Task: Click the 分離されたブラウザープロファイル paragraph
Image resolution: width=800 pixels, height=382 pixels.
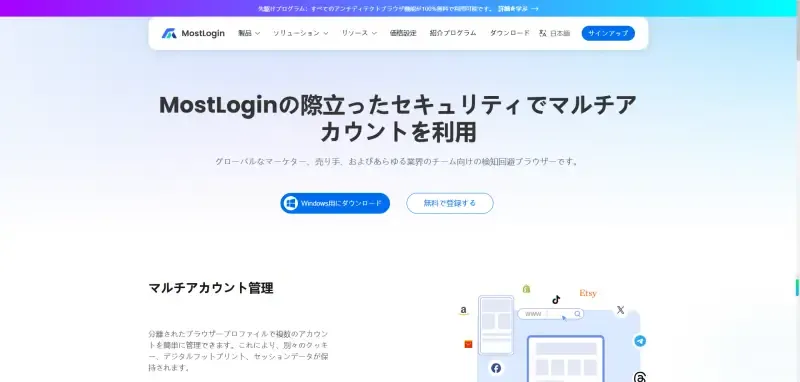Action: click(238, 351)
